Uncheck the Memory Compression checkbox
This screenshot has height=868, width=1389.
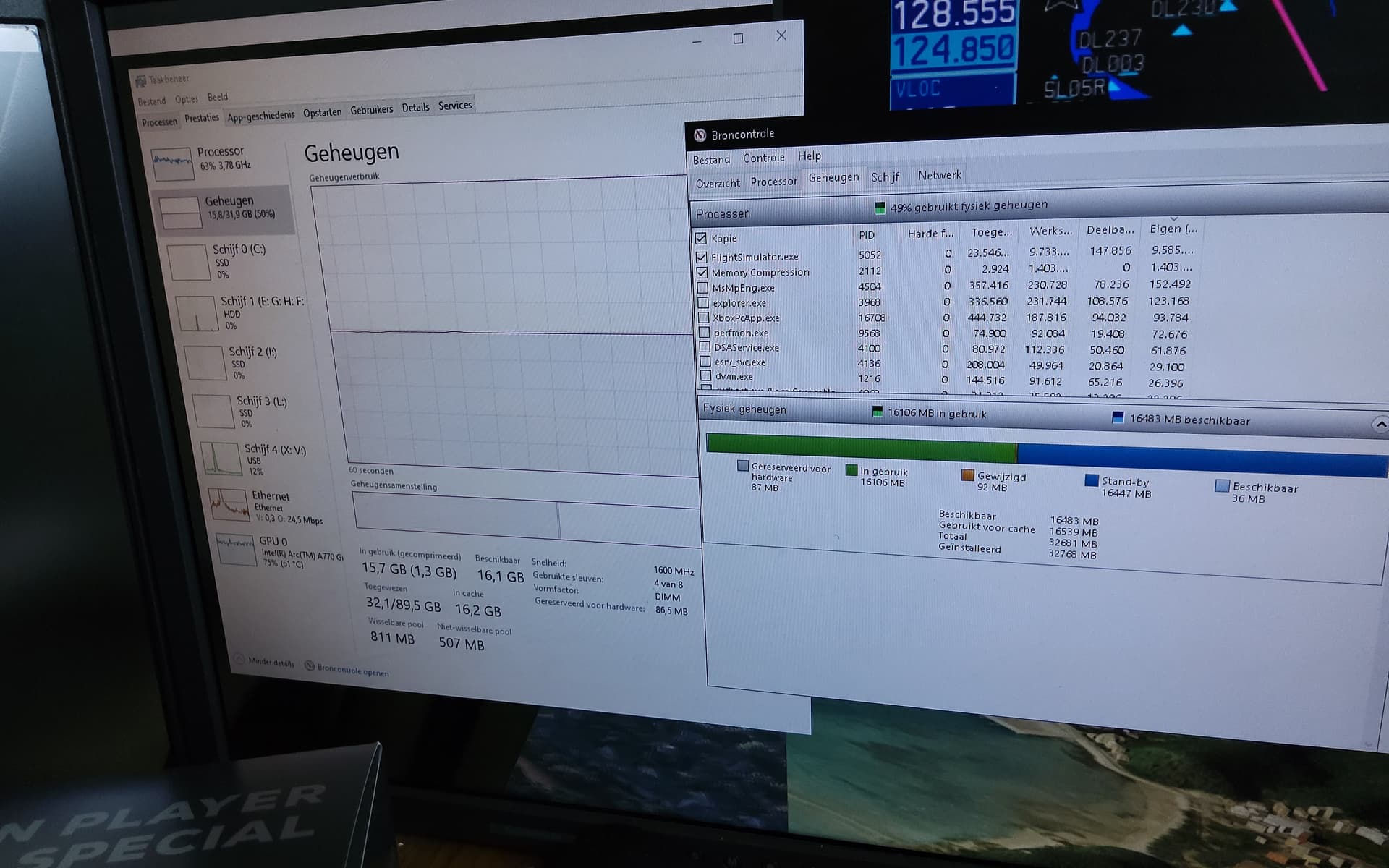[x=701, y=272]
